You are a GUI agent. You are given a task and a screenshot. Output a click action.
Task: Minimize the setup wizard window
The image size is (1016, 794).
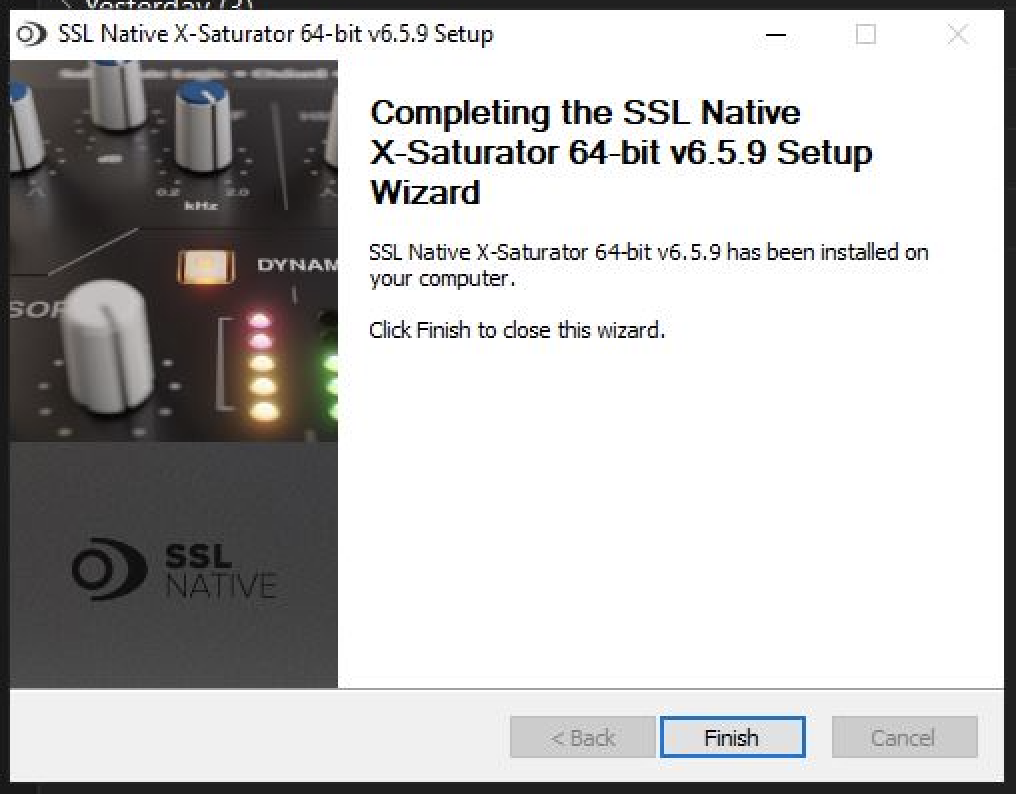pyautogui.click(x=776, y=34)
